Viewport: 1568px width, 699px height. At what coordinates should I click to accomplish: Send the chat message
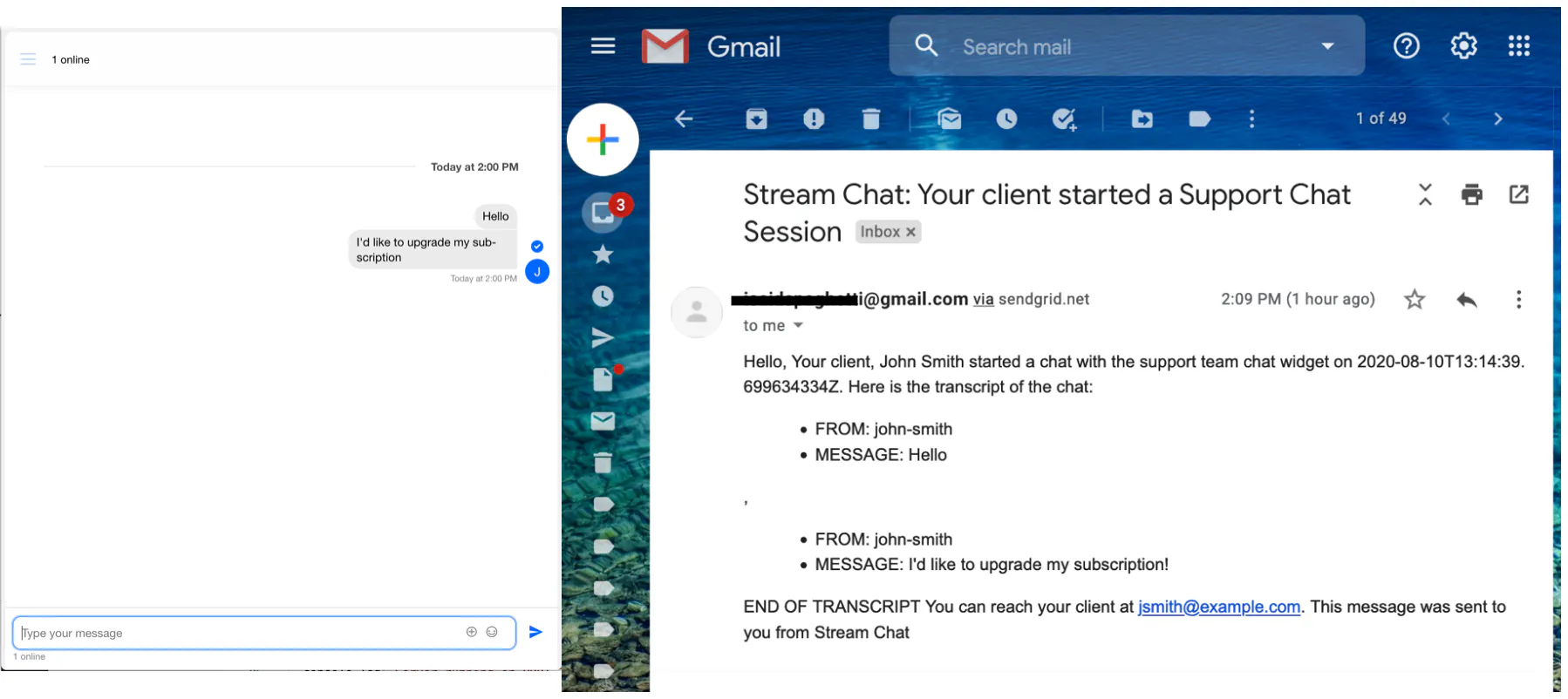(x=535, y=632)
